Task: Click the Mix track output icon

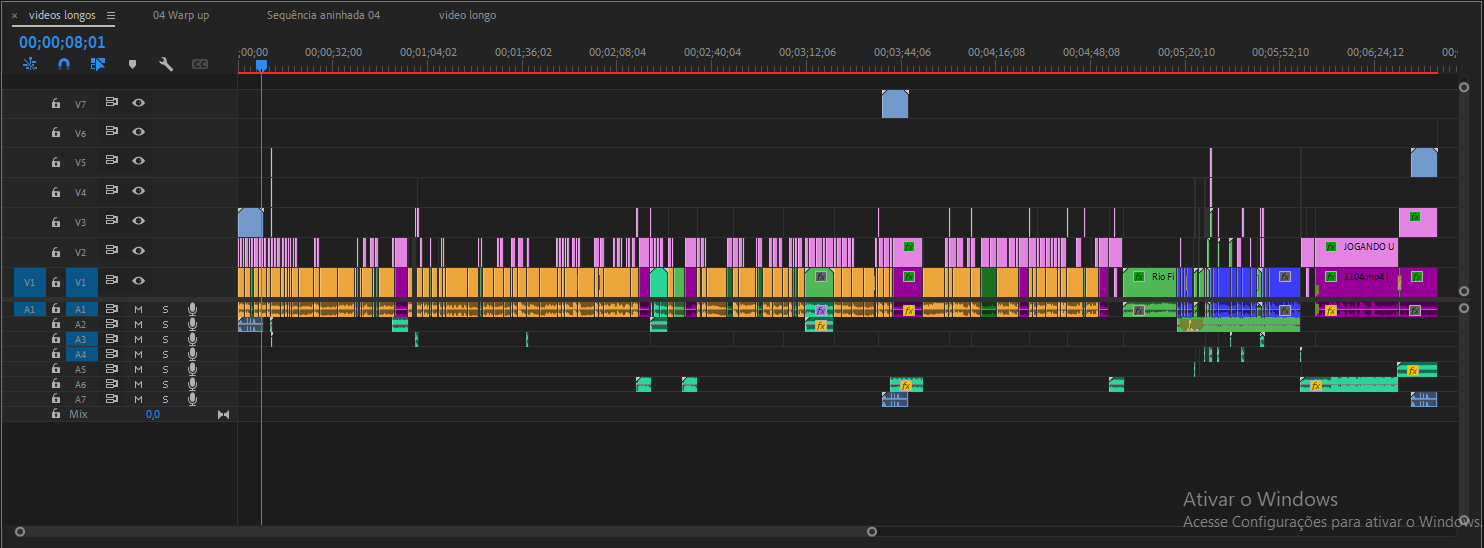Action: [223, 414]
